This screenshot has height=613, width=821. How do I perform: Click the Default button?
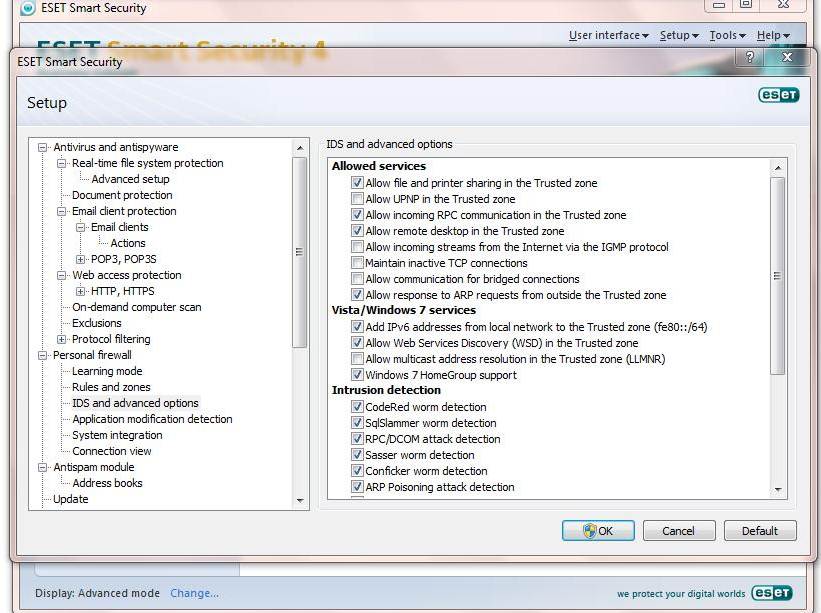(x=760, y=531)
